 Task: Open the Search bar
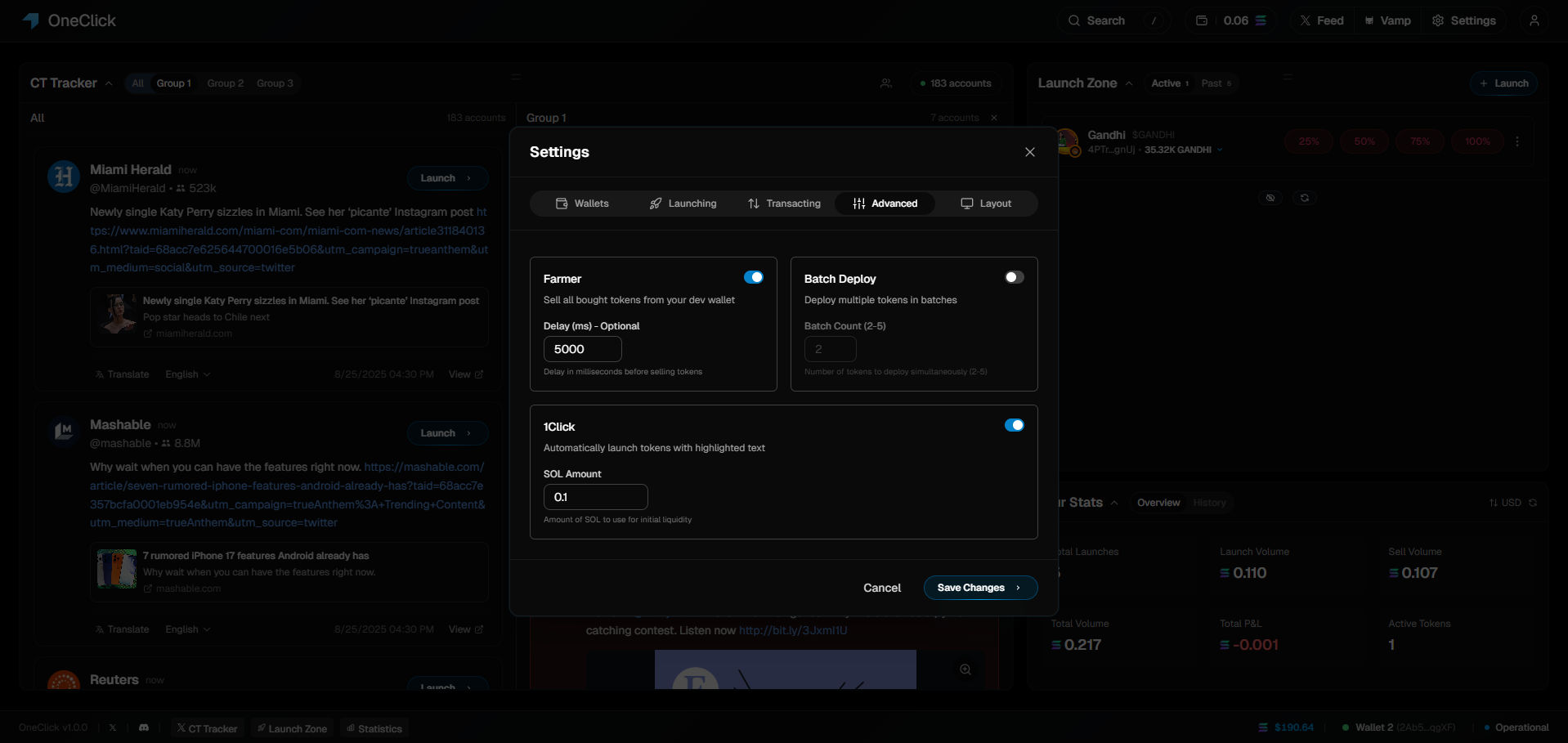coord(1115,20)
